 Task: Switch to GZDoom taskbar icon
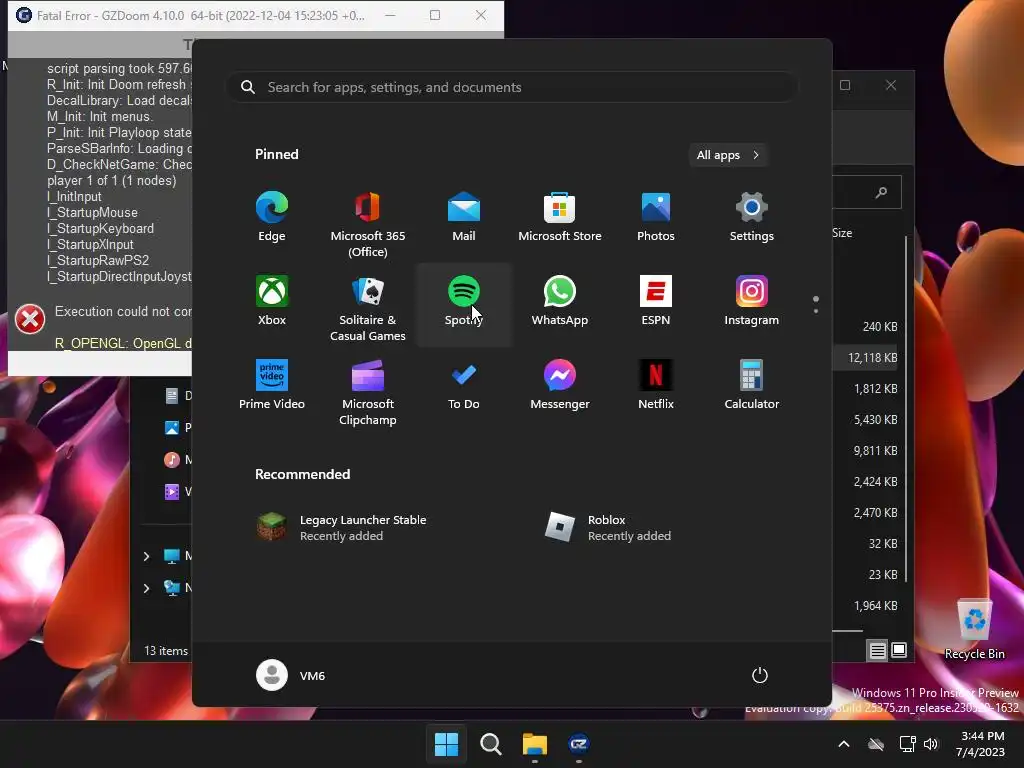pyautogui.click(x=579, y=744)
